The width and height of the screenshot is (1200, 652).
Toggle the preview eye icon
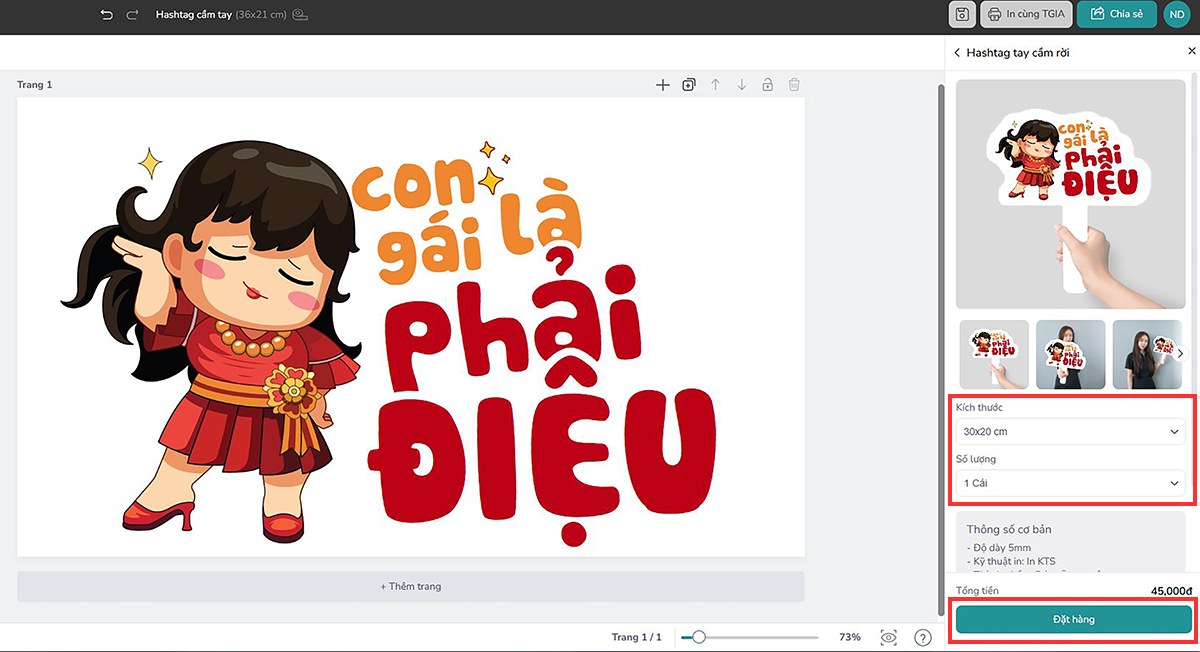tap(888, 637)
